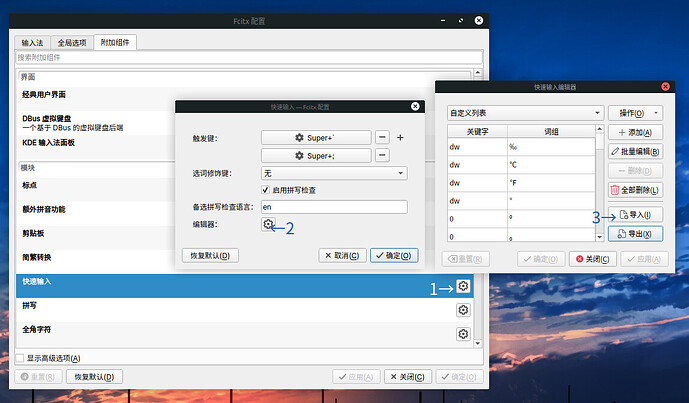The image size is (689, 403).
Task: Click 确定(O) in quick input dialog
Action: point(394,255)
